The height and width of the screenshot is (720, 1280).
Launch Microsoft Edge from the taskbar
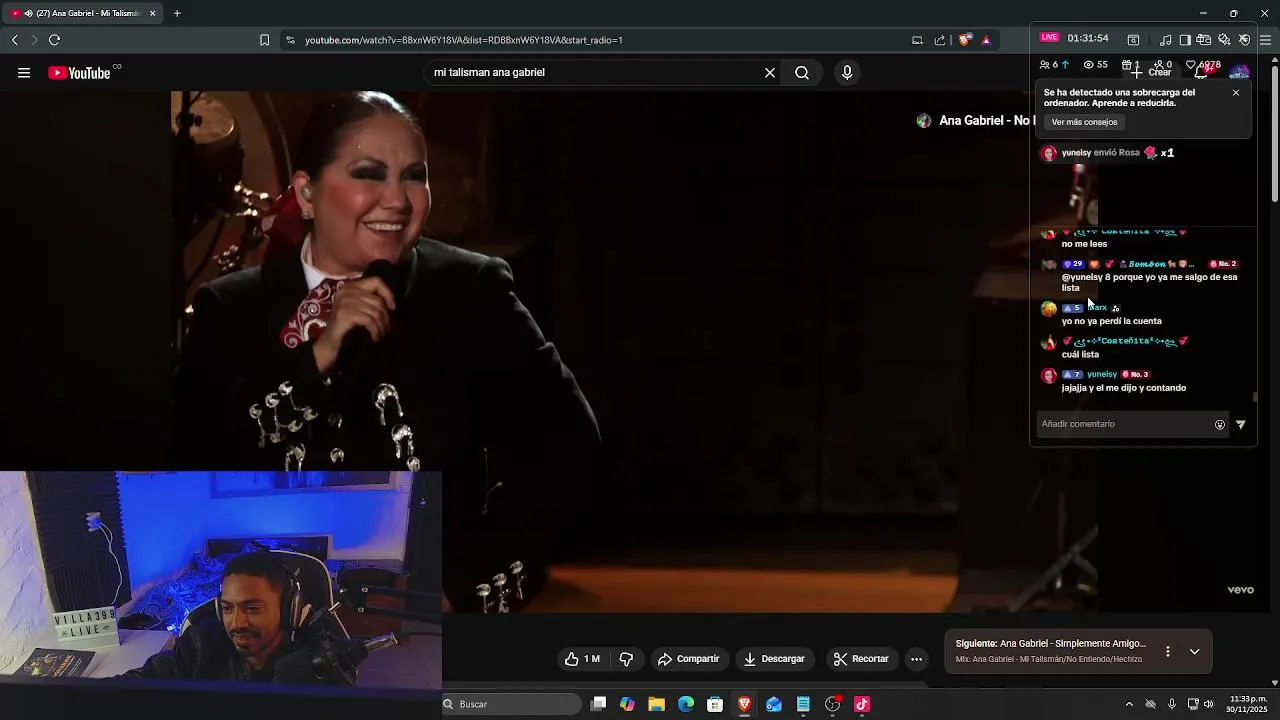click(686, 704)
